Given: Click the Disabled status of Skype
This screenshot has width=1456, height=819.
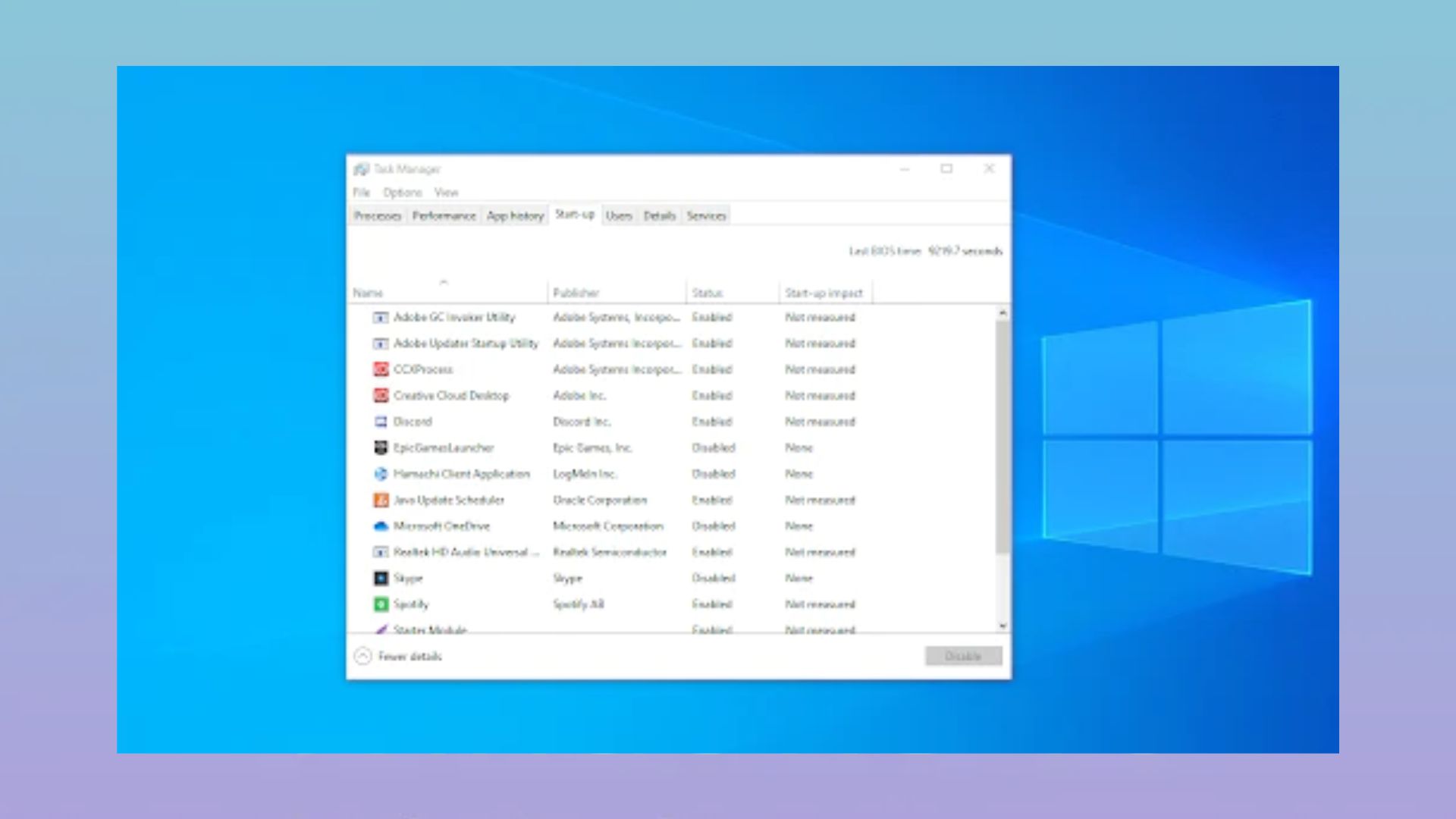Looking at the screenshot, I should [714, 578].
